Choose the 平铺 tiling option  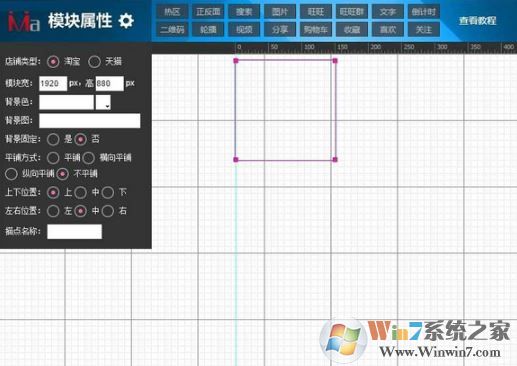[53, 158]
